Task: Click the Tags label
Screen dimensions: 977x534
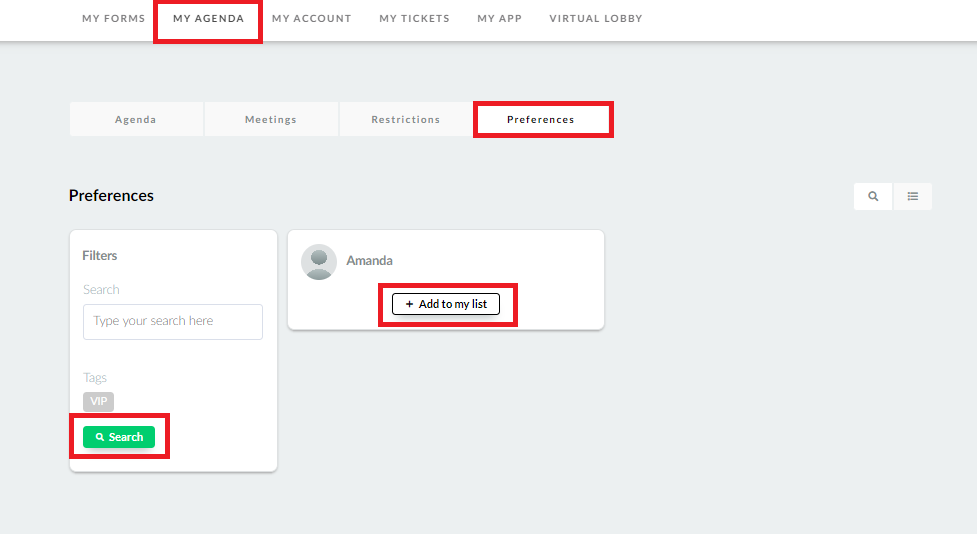Action: coord(95,378)
